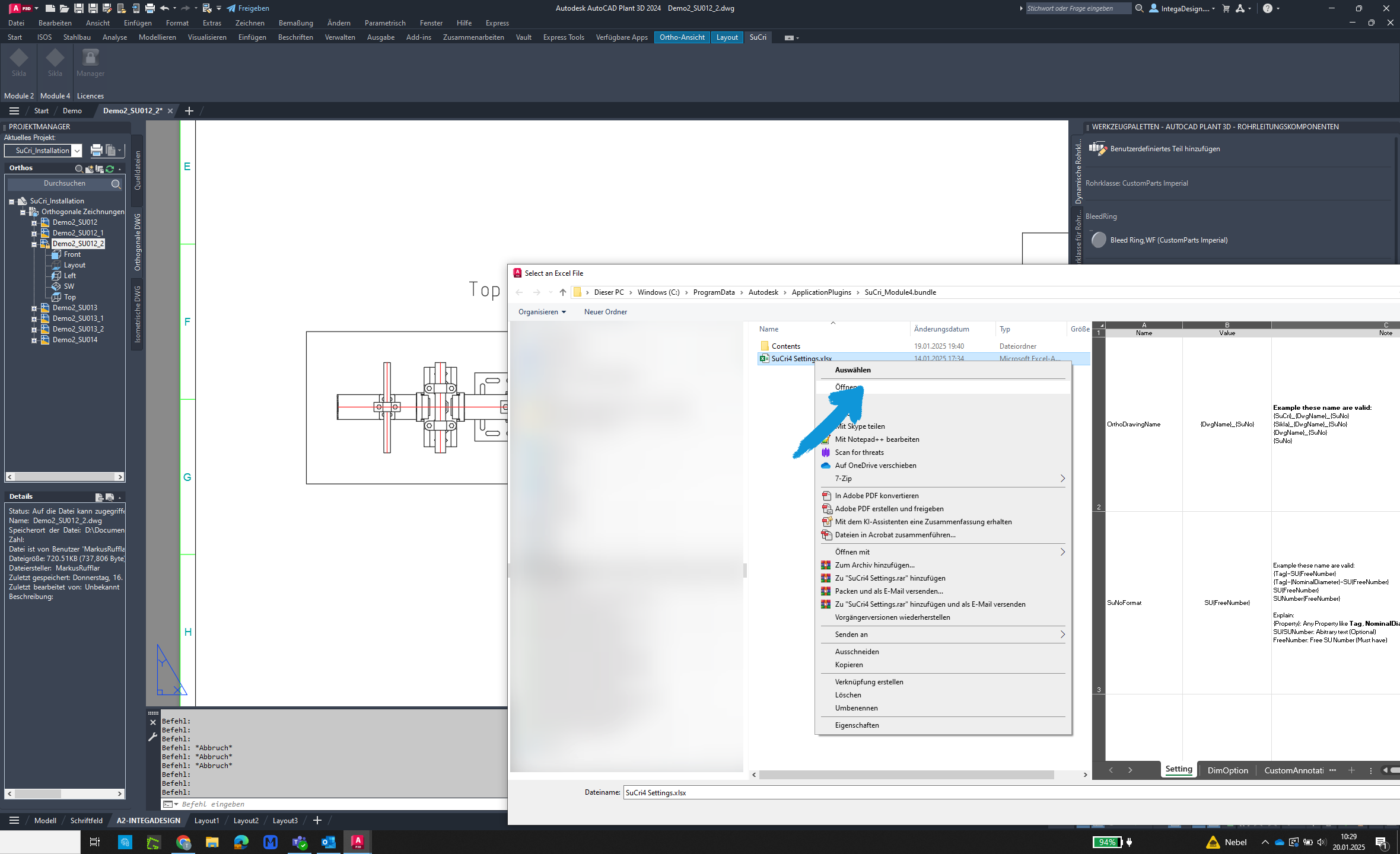Image resolution: width=1400 pixels, height=854 pixels.
Task: Select the Contents folder in file list
Action: [785, 346]
